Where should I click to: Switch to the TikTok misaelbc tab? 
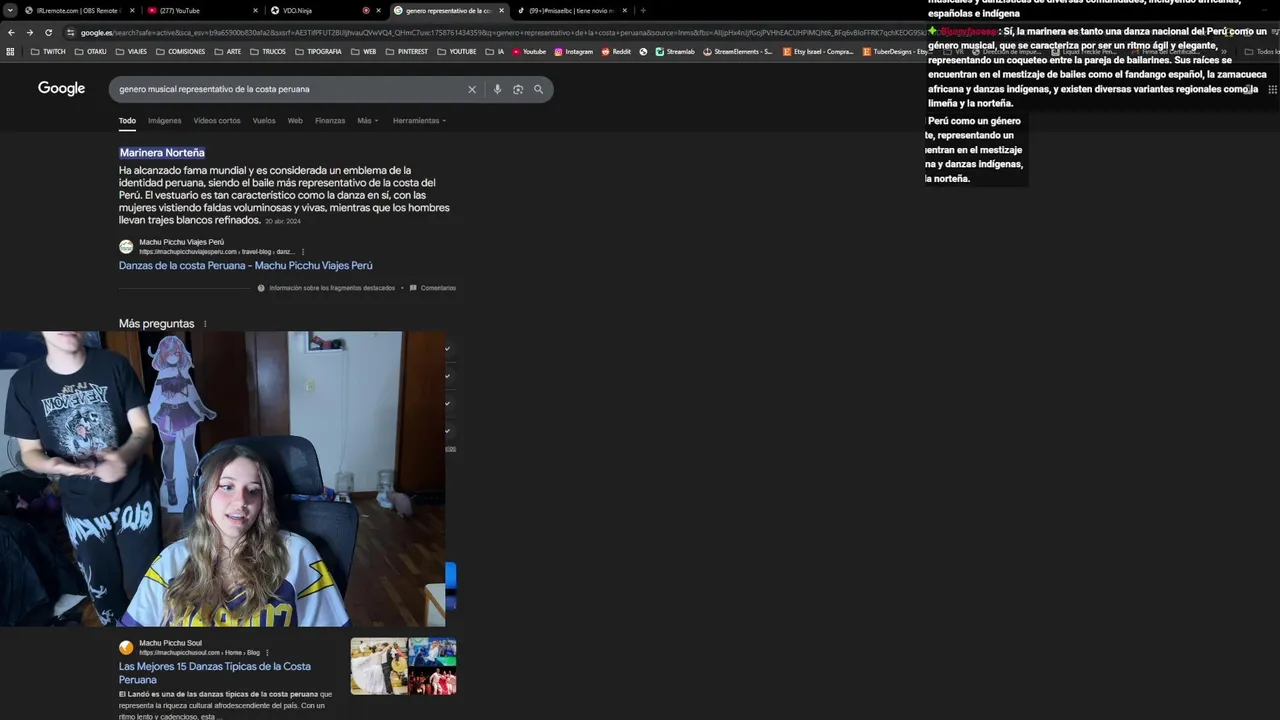(x=573, y=10)
